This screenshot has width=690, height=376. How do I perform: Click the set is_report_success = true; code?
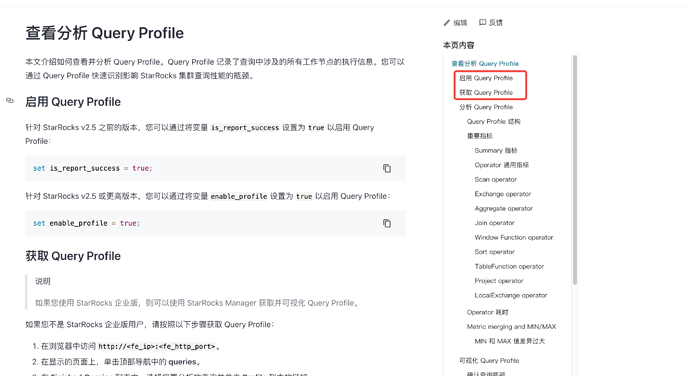click(x=92, y=169)
